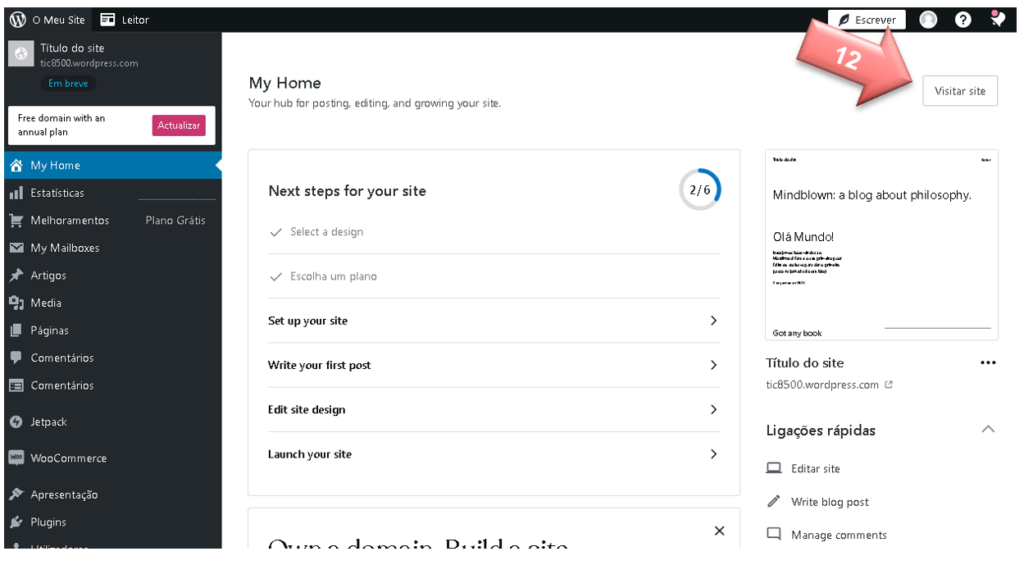Select the completed Escolha um plano step
1024x565 pixels.
[333, 276]
